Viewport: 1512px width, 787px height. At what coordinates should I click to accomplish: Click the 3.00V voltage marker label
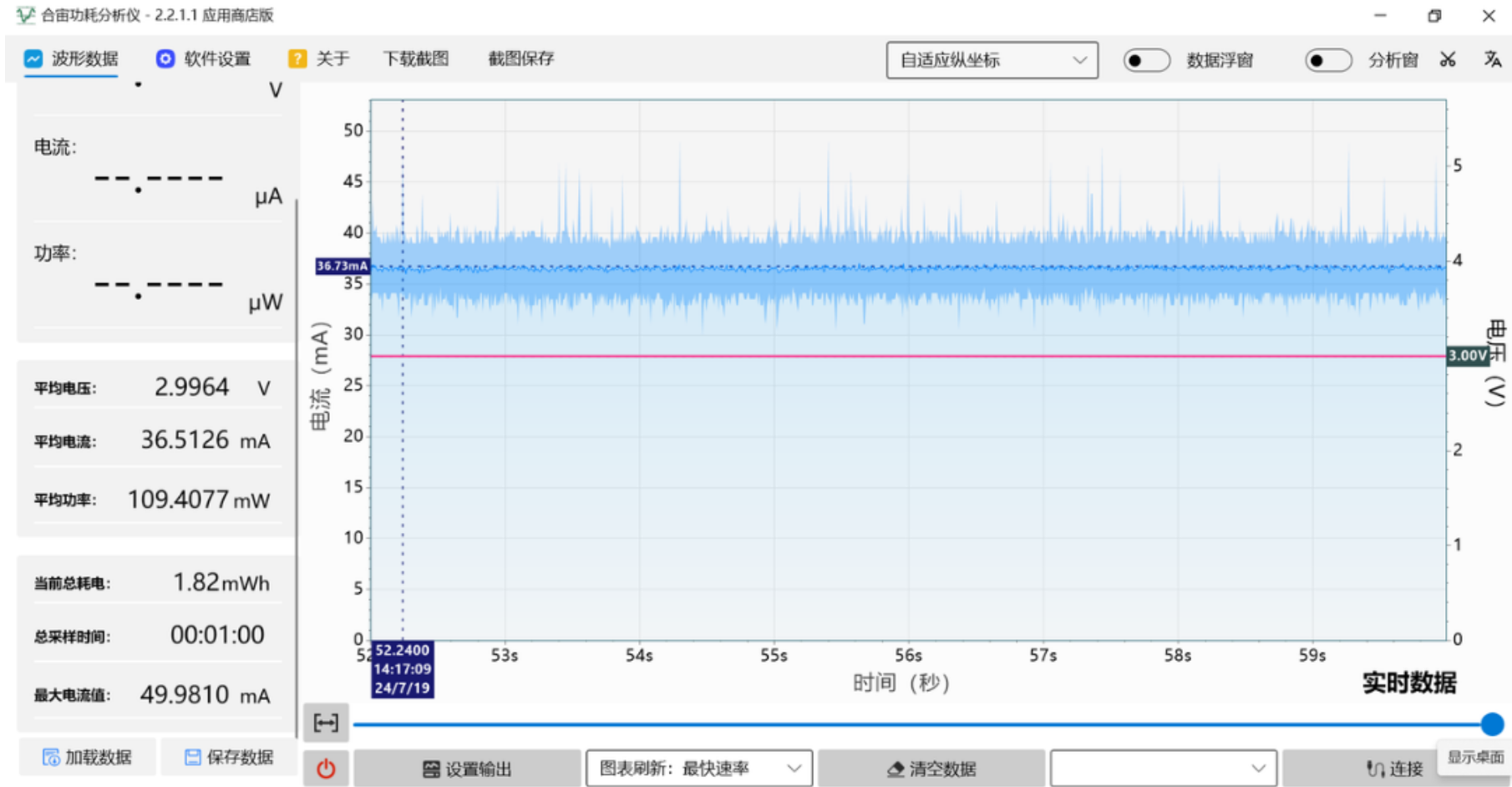pyautogui.click(x=1467, y=356)
